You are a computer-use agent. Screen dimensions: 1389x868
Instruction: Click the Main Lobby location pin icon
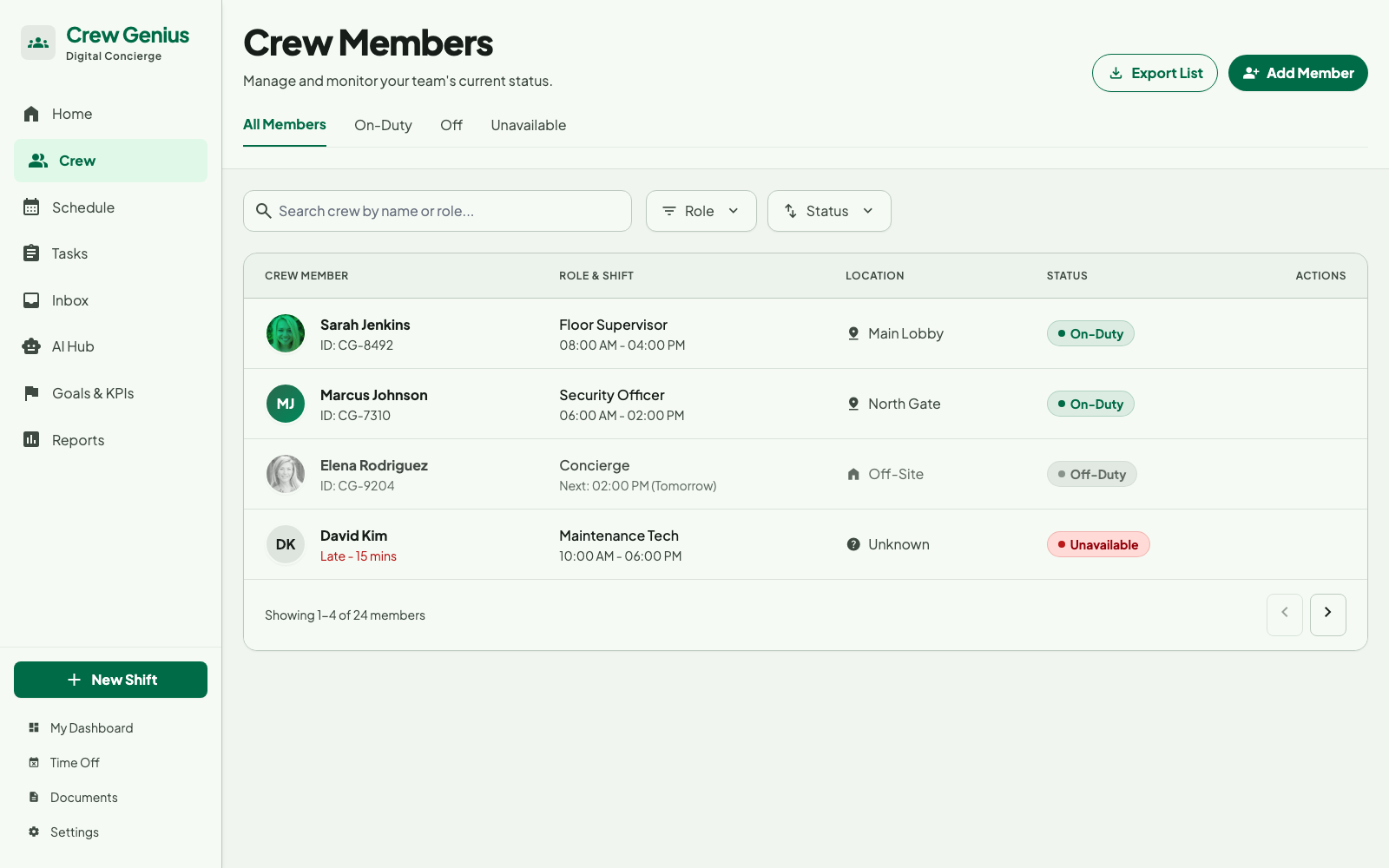[x=853, y=333]
